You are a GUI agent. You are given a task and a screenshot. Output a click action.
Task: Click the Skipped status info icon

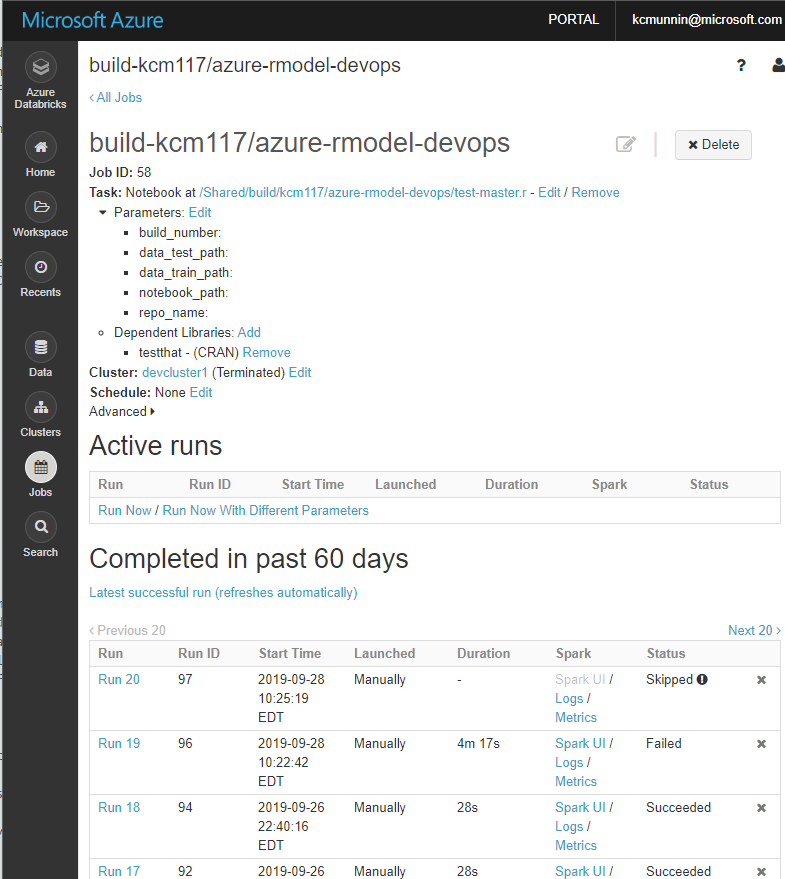702,679
